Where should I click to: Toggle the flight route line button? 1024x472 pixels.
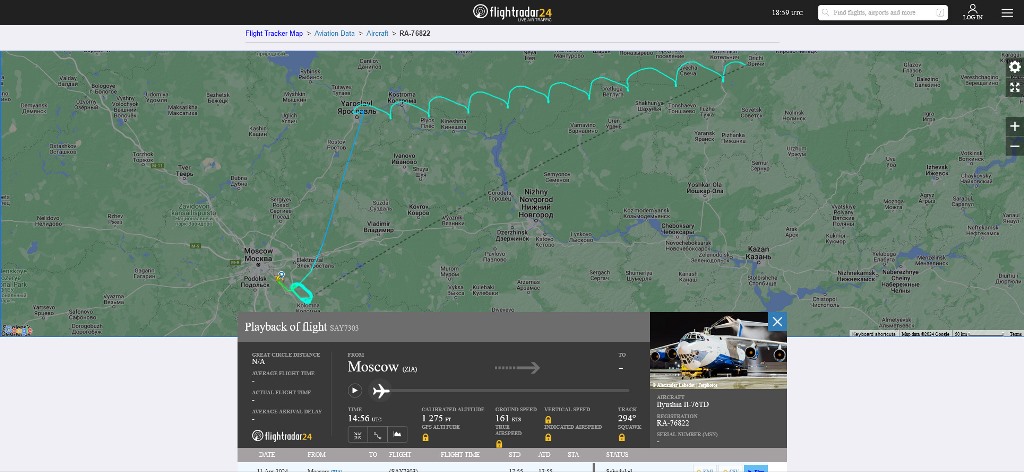[x=377, y=434]
